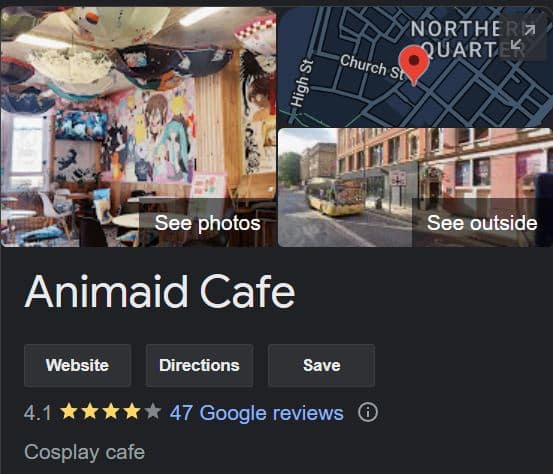Screen dimensions: 553x474
Task: Click the grey fifth rating star
Action: 153,411
